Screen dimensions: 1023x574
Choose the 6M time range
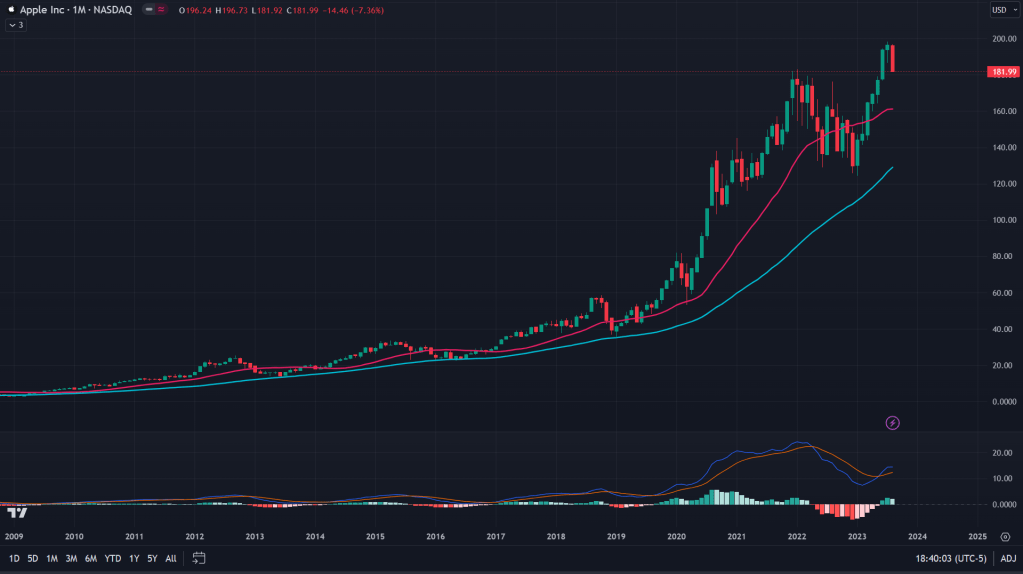(x=90, y=558)
